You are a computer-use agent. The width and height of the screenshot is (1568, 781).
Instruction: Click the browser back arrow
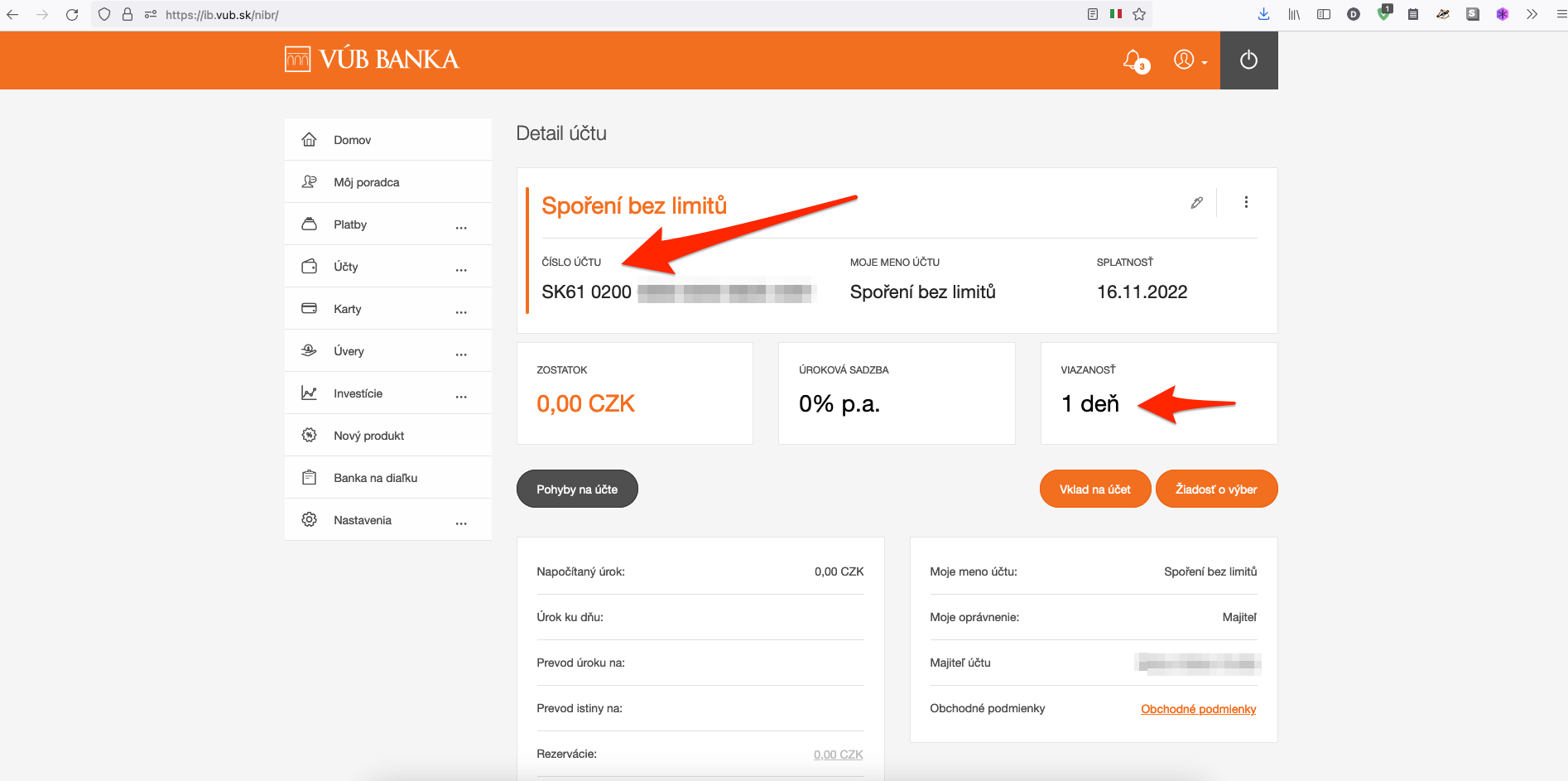tap(12, 14)
